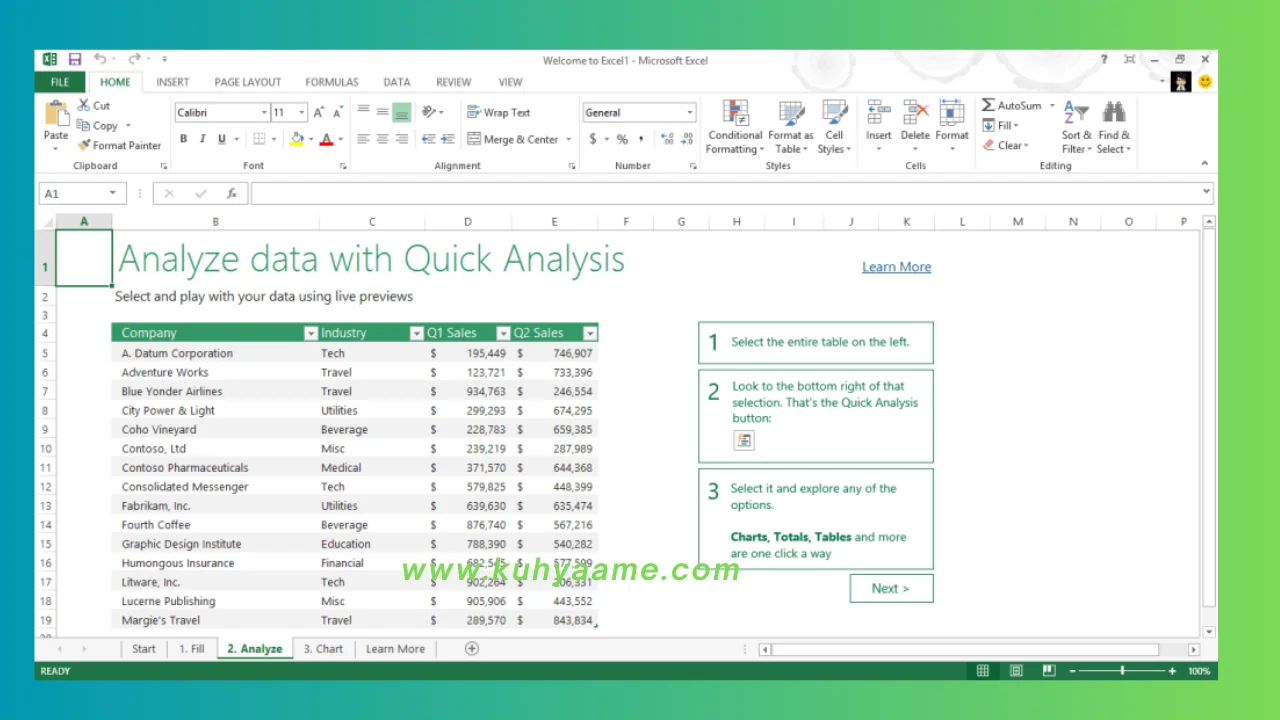The width and height of the screenshot is (1280, 720).
Task: Open Company column filter dropdown
Action: [x=310, y=333]
